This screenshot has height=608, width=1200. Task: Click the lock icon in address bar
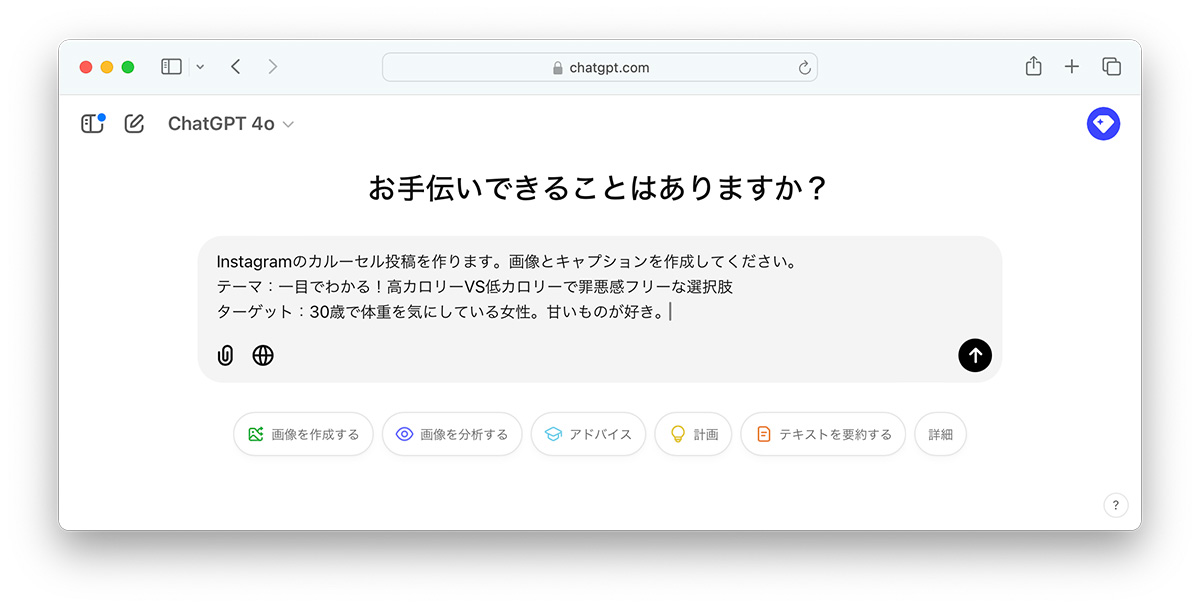pos(558,68)
